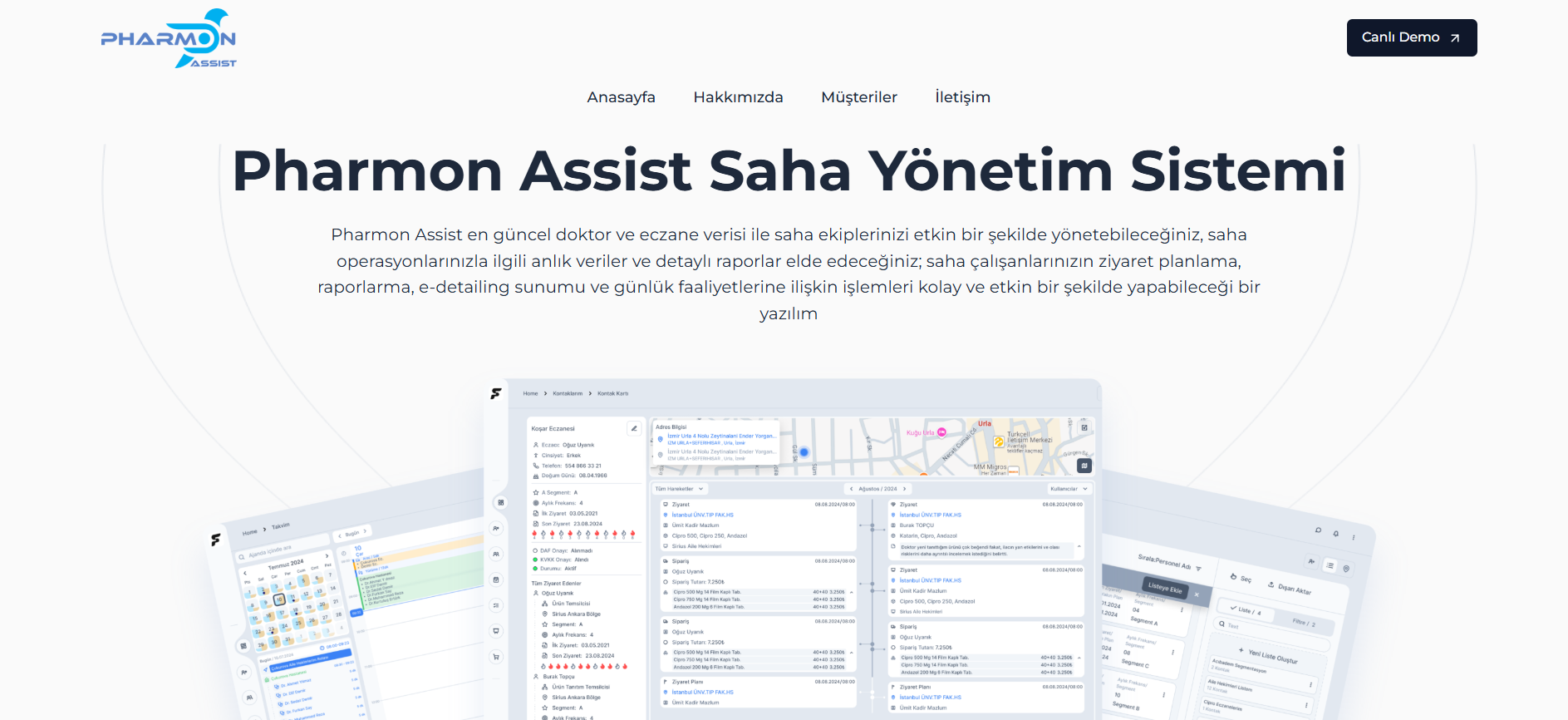Open the Hakkımızda page
The image size is (1568, 720).
pos(739,97)
